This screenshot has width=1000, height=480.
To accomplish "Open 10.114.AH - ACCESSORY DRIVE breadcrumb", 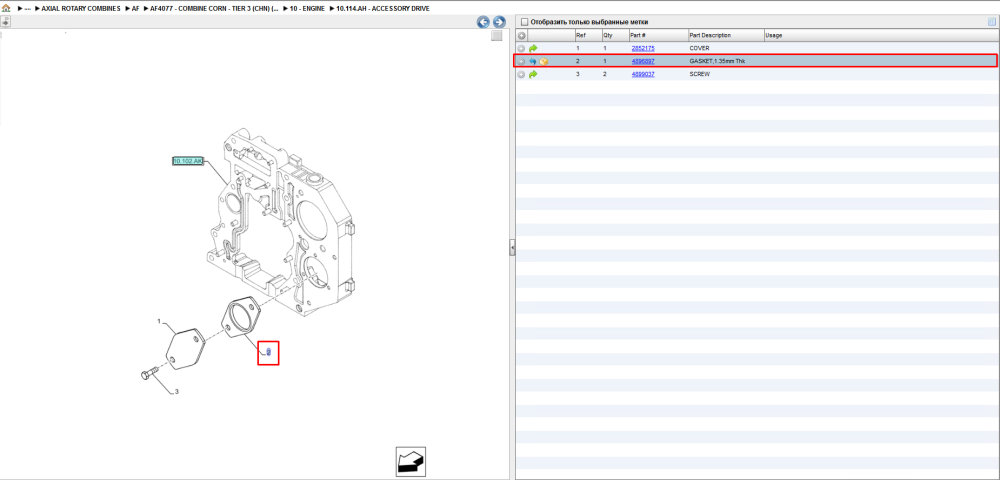I will point(383,8).
